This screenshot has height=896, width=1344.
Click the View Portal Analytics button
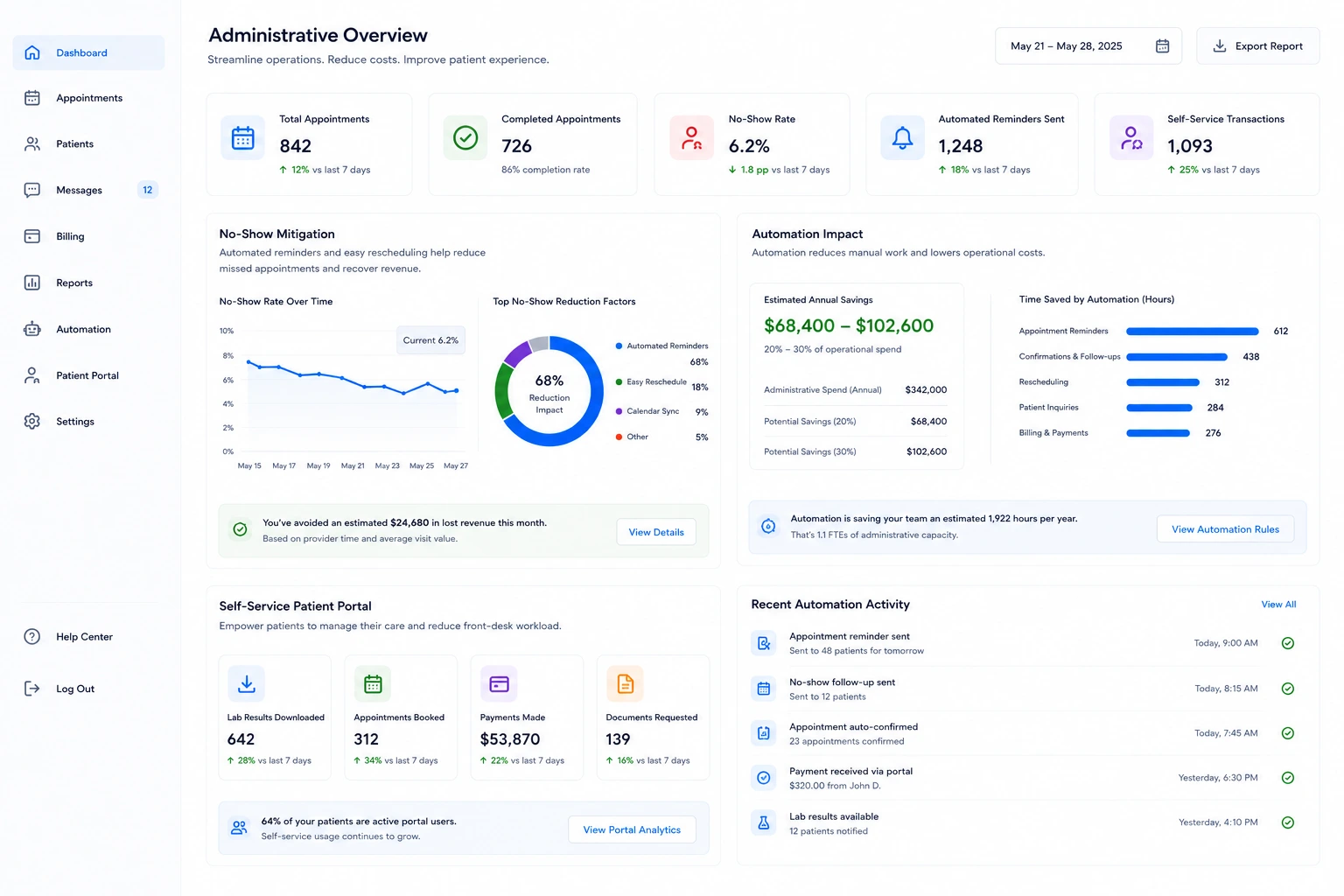632,829
